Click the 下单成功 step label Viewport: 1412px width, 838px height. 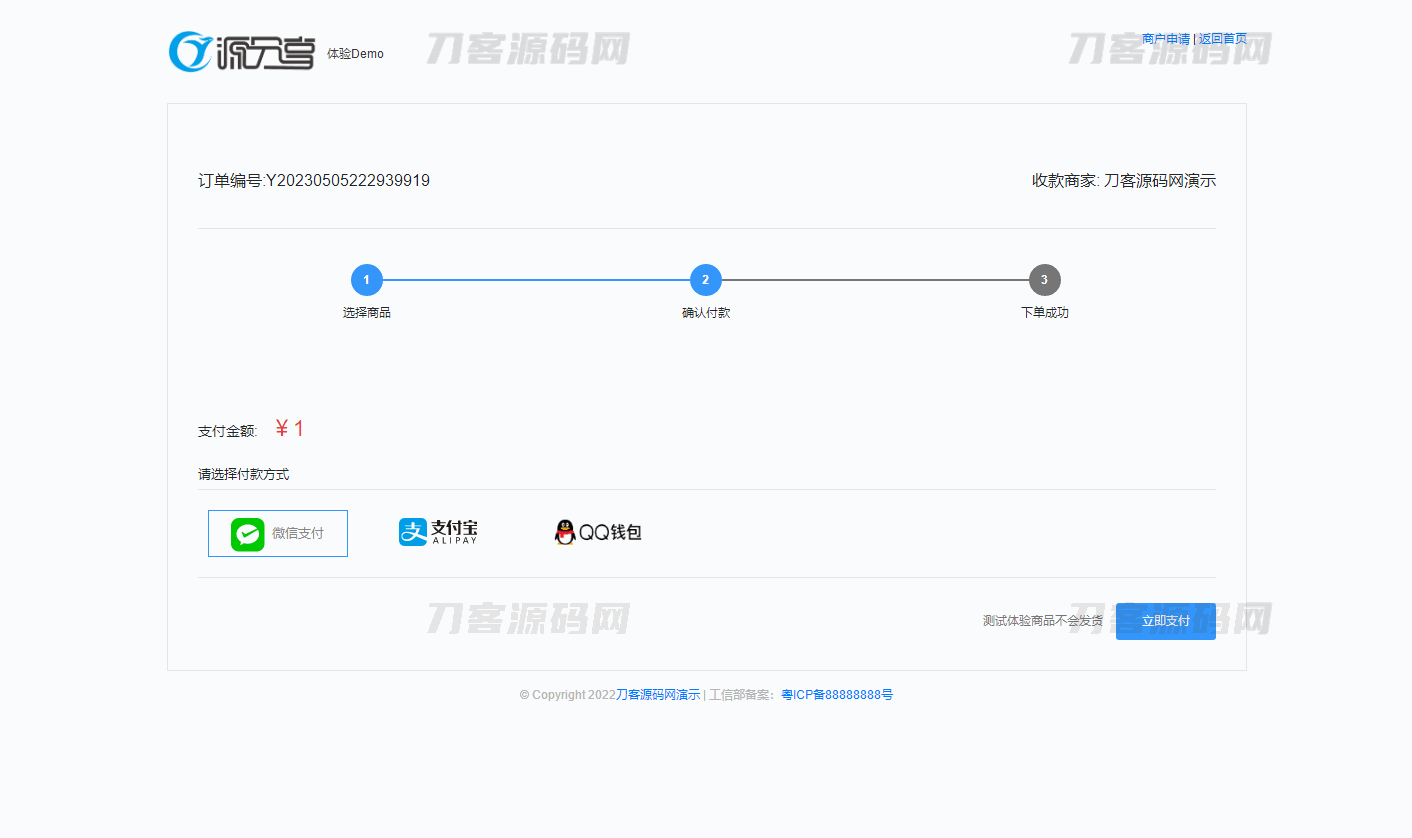pyautogui.click(x=1044, y=313)
